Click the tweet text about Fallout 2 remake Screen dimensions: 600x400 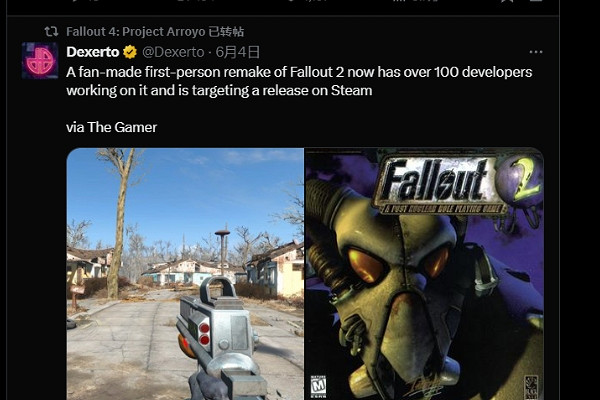(x=299, y=81)
